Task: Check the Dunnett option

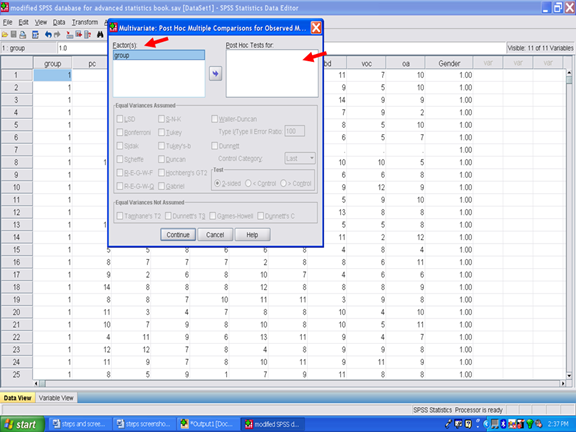Action: [215, 146]
